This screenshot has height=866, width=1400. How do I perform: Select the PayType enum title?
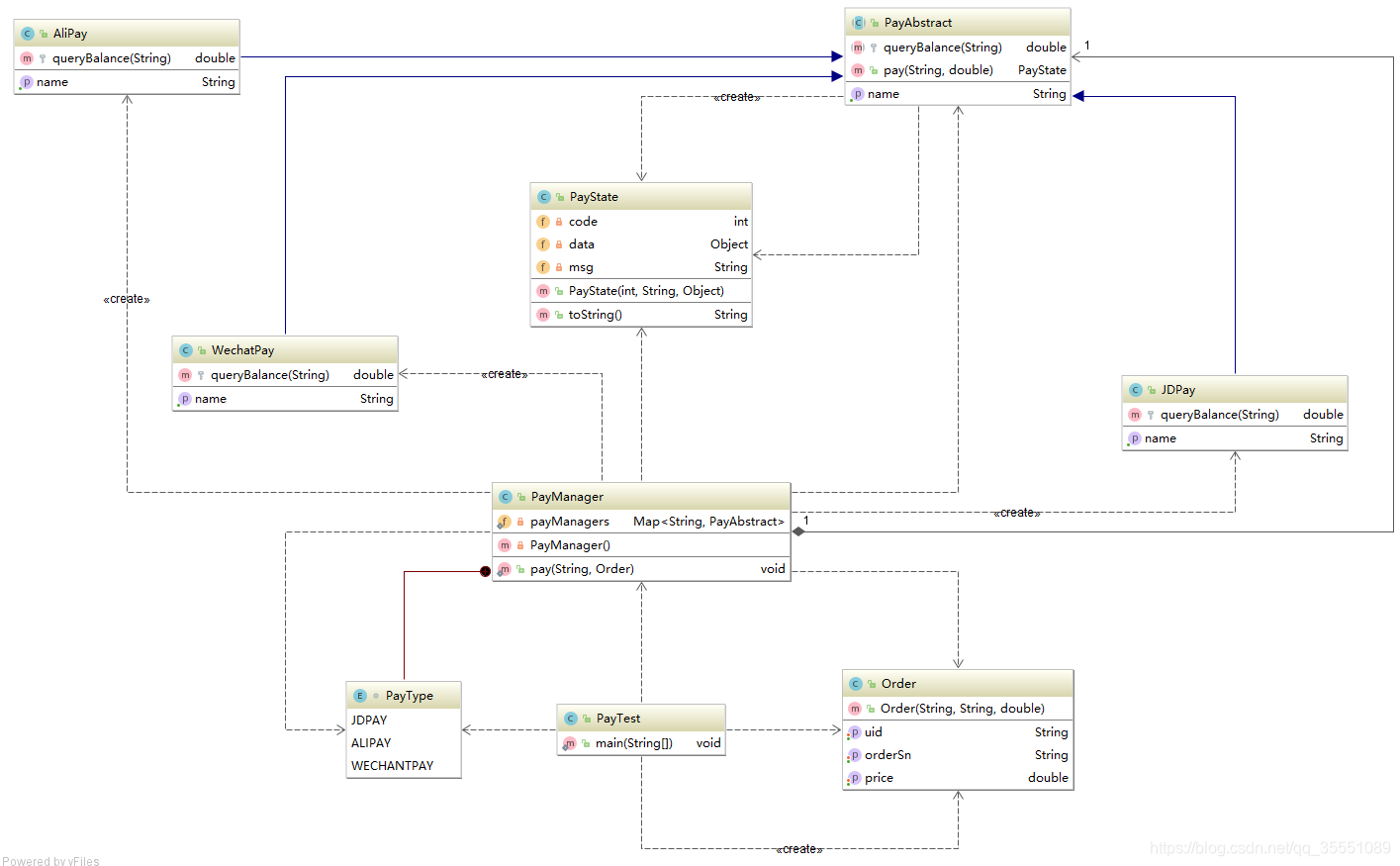(x=410, y=696)
